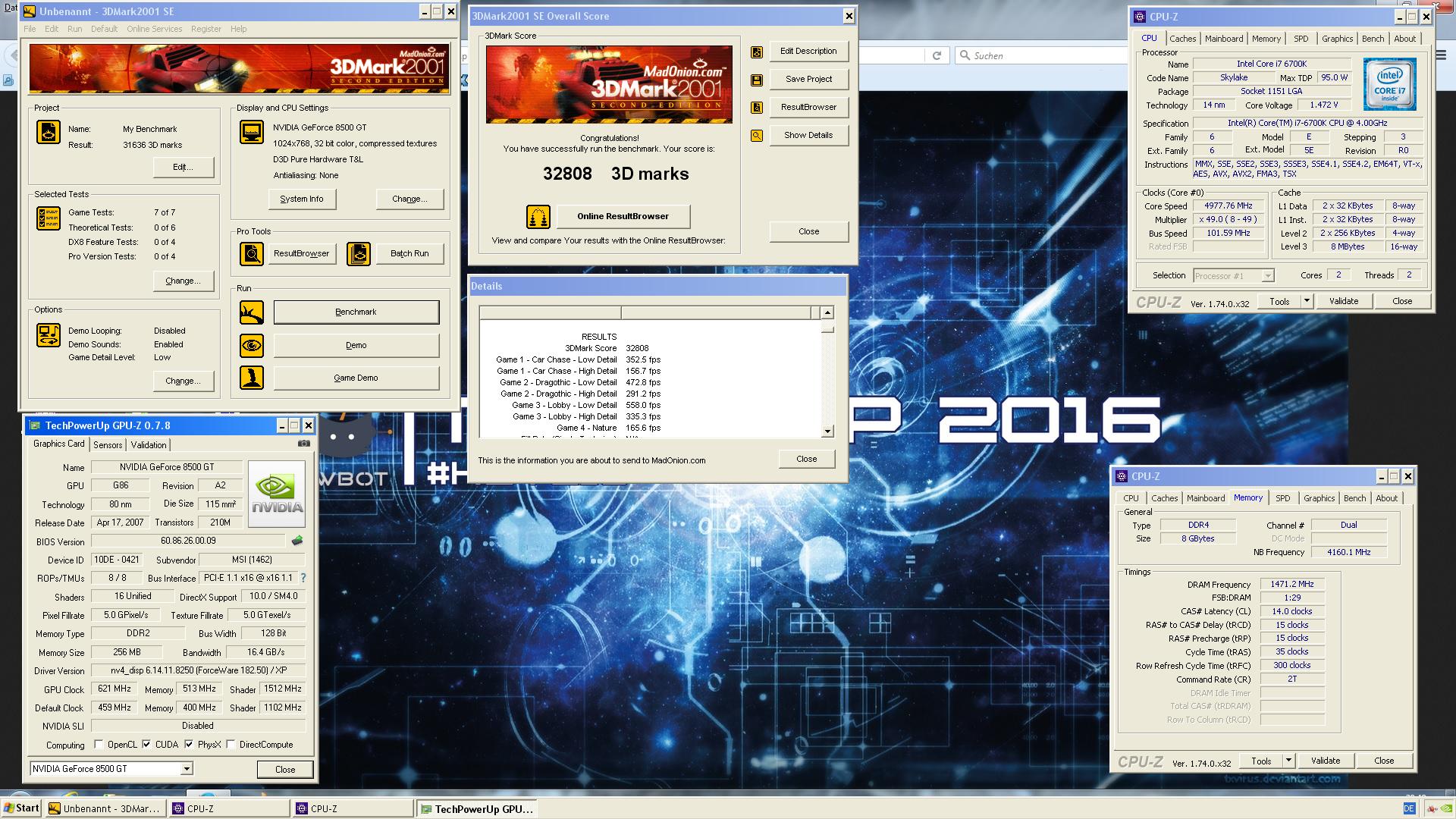Click the Details list scroll-down arrow
Screen dimensions: 1456x819
click(x=827, y=431)
